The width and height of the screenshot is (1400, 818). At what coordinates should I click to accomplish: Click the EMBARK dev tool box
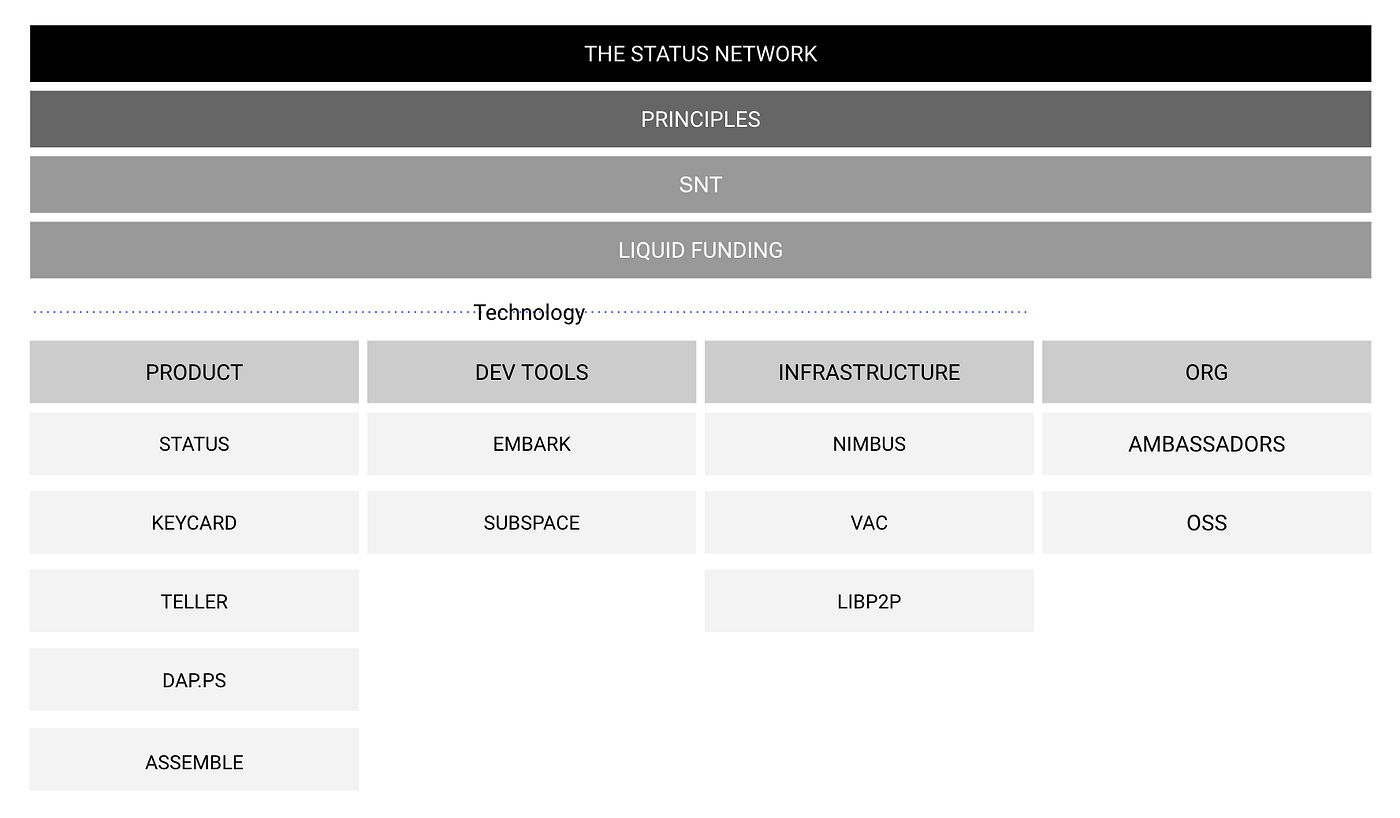pos(531,444)
